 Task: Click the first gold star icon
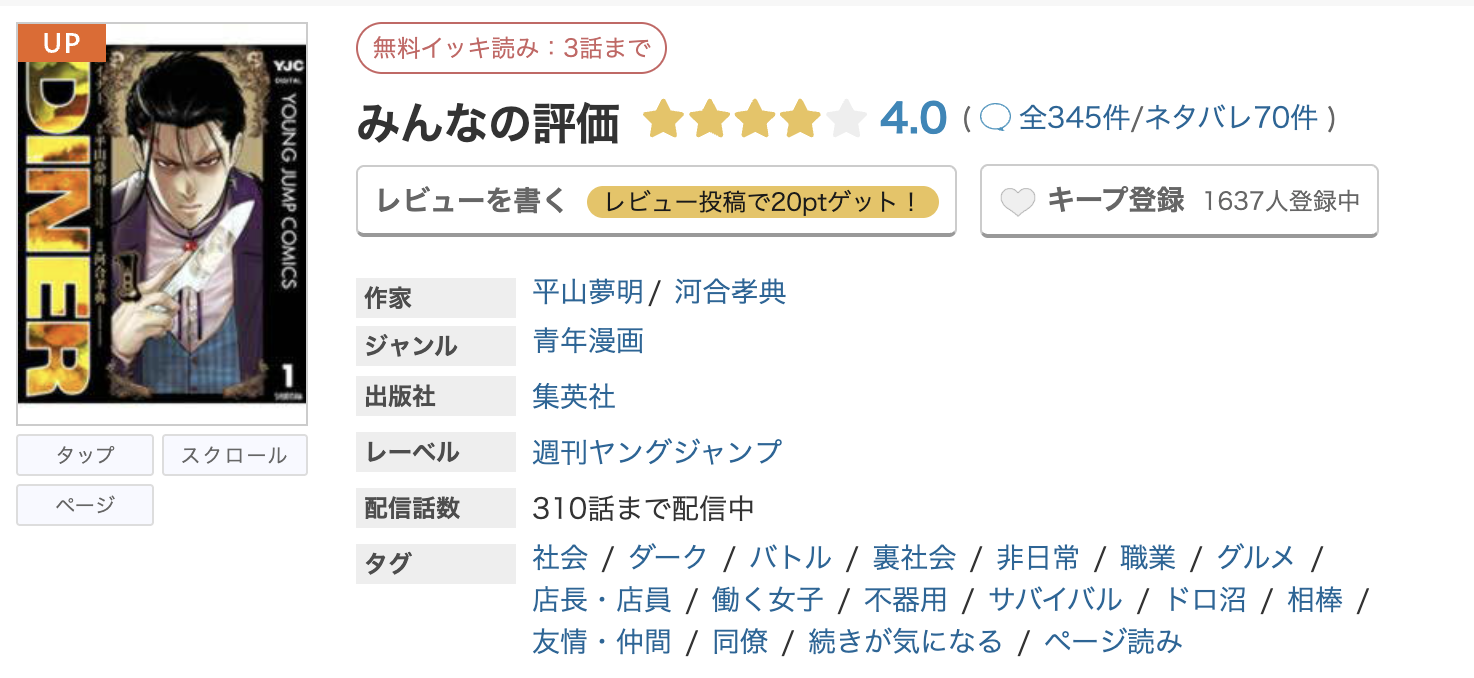pyautogui.click(x=662, y=118)
